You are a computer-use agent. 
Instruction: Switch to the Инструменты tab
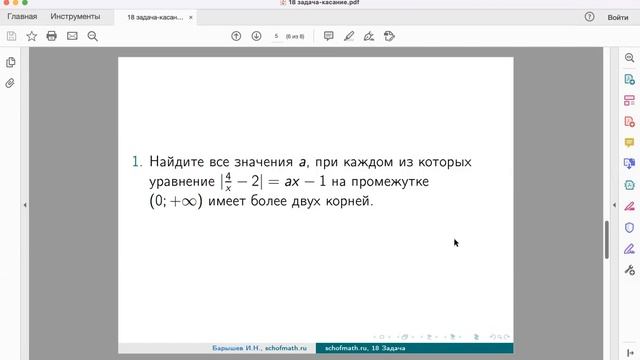pyautogui.click(x=75, y=17)
